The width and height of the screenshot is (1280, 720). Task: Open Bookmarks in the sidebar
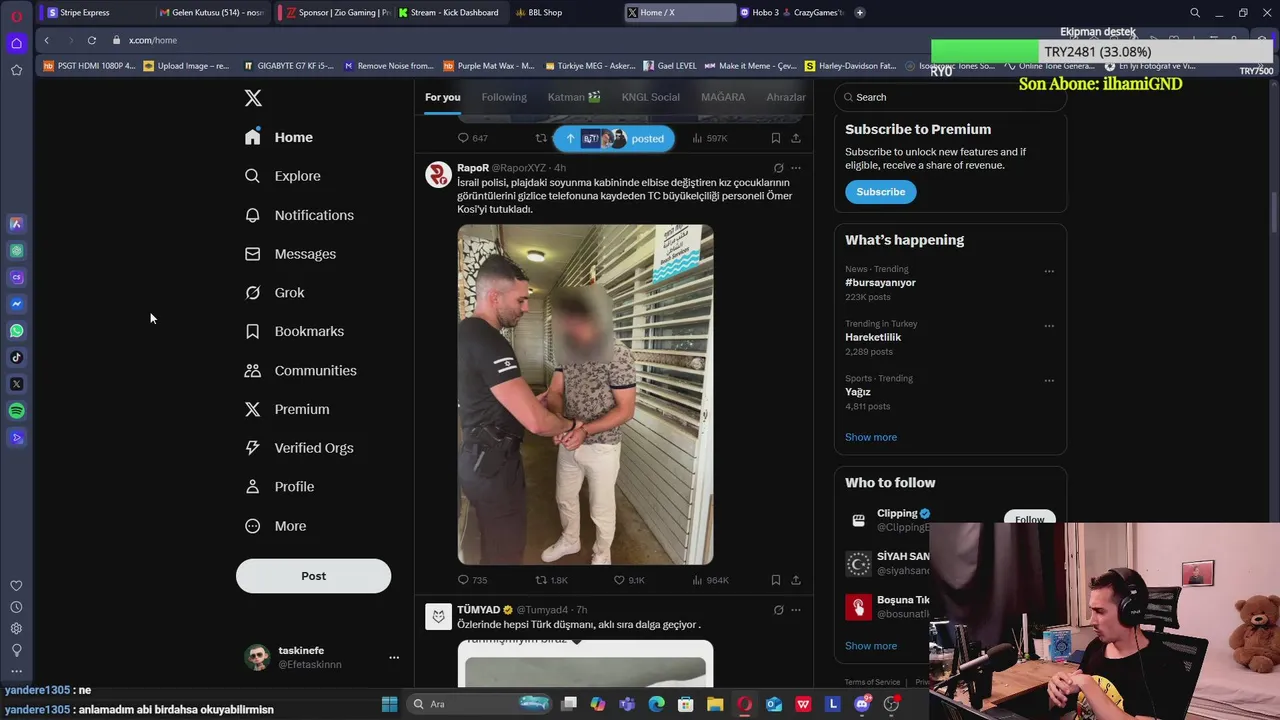(294, 331)
